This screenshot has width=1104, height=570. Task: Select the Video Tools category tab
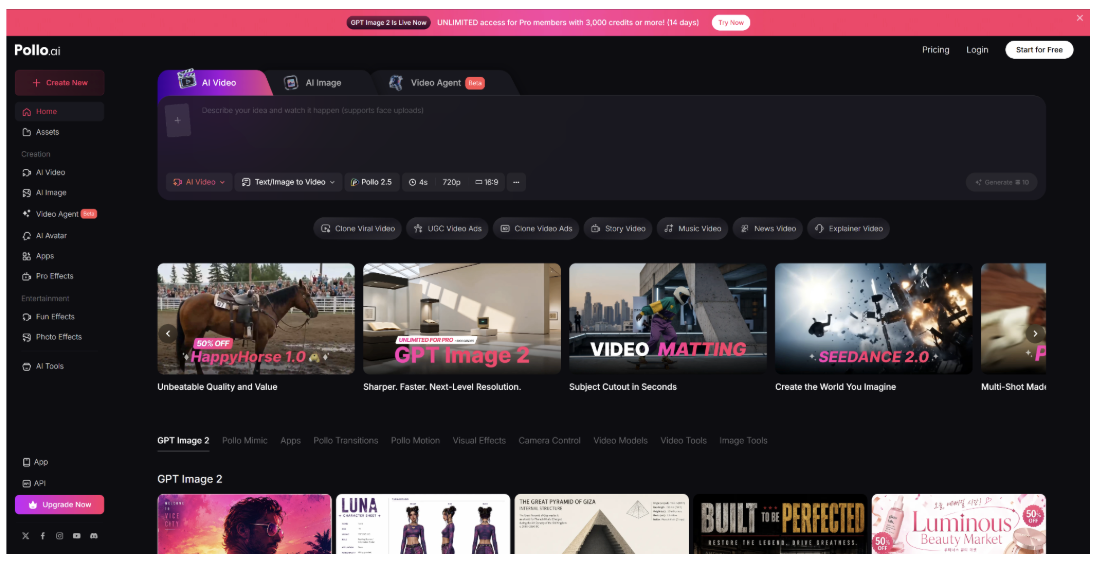[684, 441]
